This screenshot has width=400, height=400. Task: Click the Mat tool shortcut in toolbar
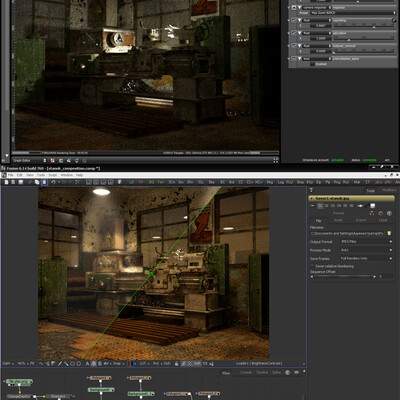click(x=357, y=182)
